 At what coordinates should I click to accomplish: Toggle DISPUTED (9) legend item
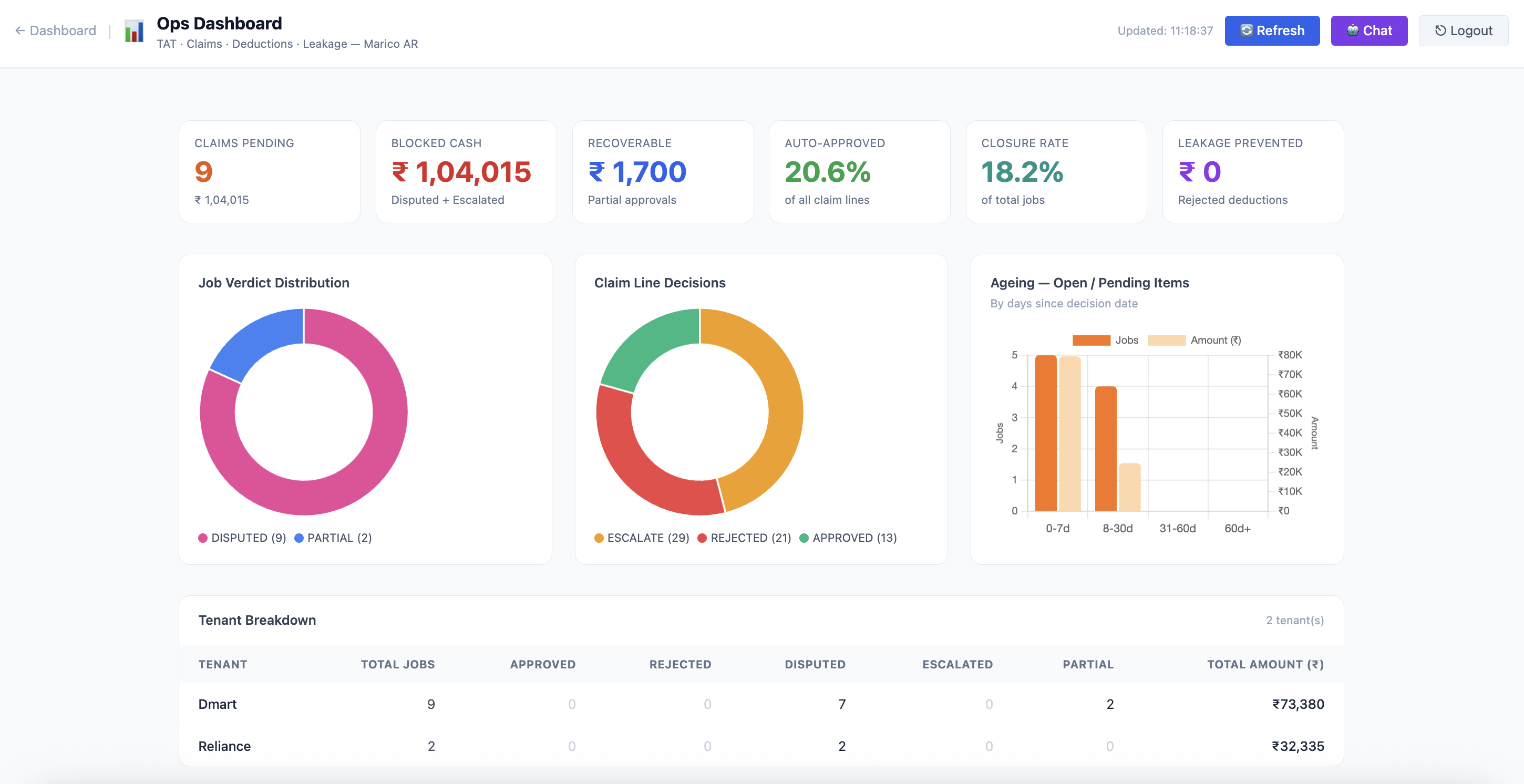tap(242, 537)
